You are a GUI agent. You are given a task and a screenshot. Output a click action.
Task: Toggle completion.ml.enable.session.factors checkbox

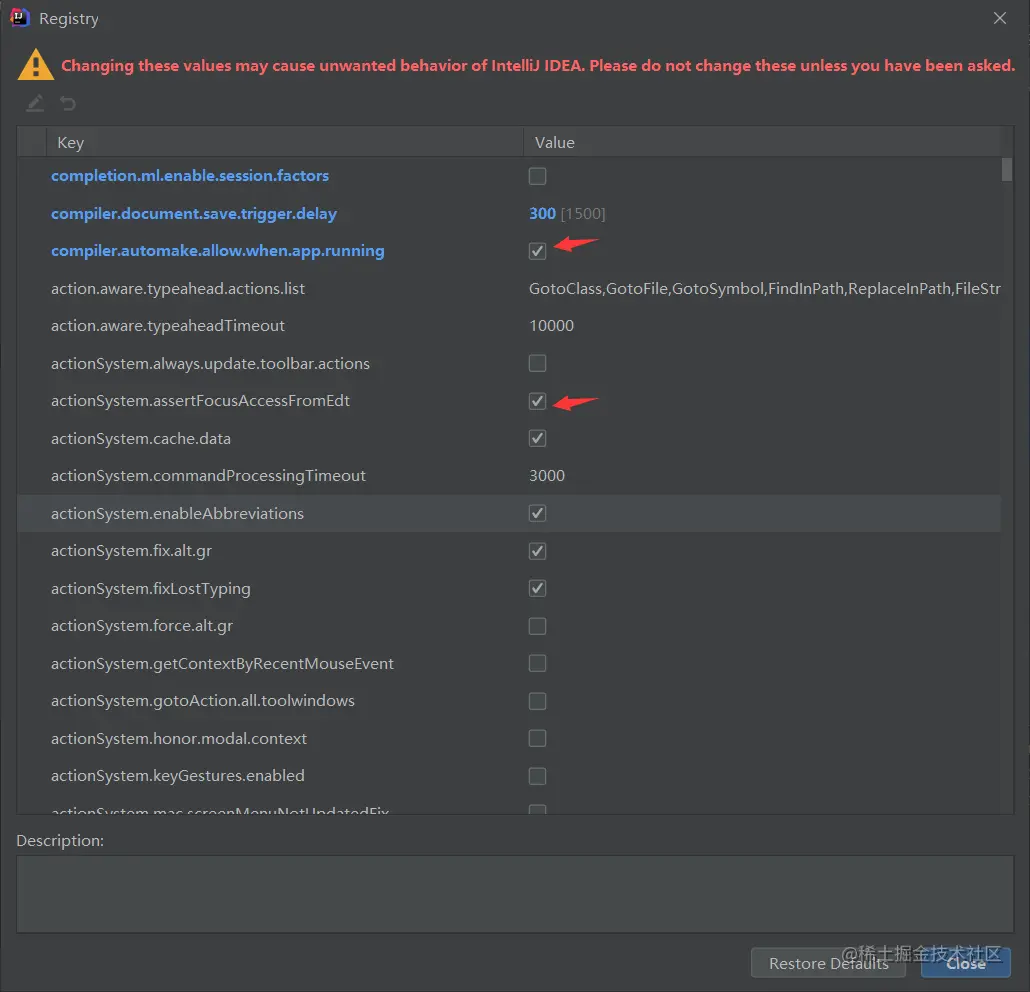(x=537, y=176)
